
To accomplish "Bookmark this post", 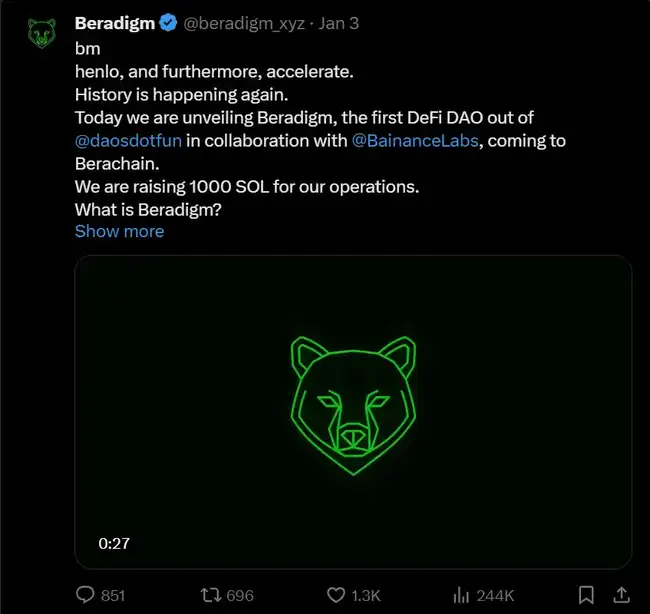I will (x=587, y=595).
